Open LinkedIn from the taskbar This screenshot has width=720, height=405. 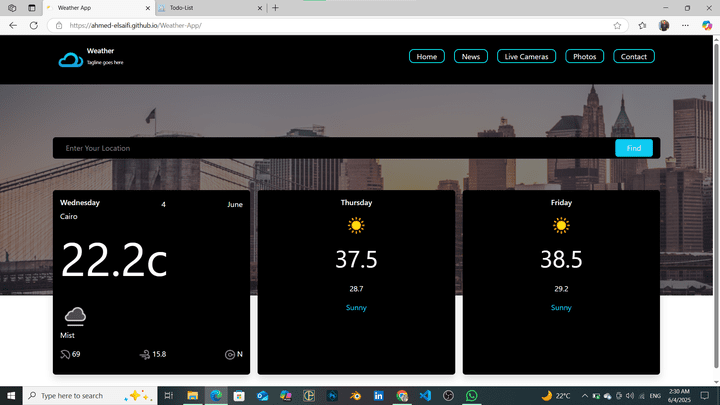coord(378,395)
